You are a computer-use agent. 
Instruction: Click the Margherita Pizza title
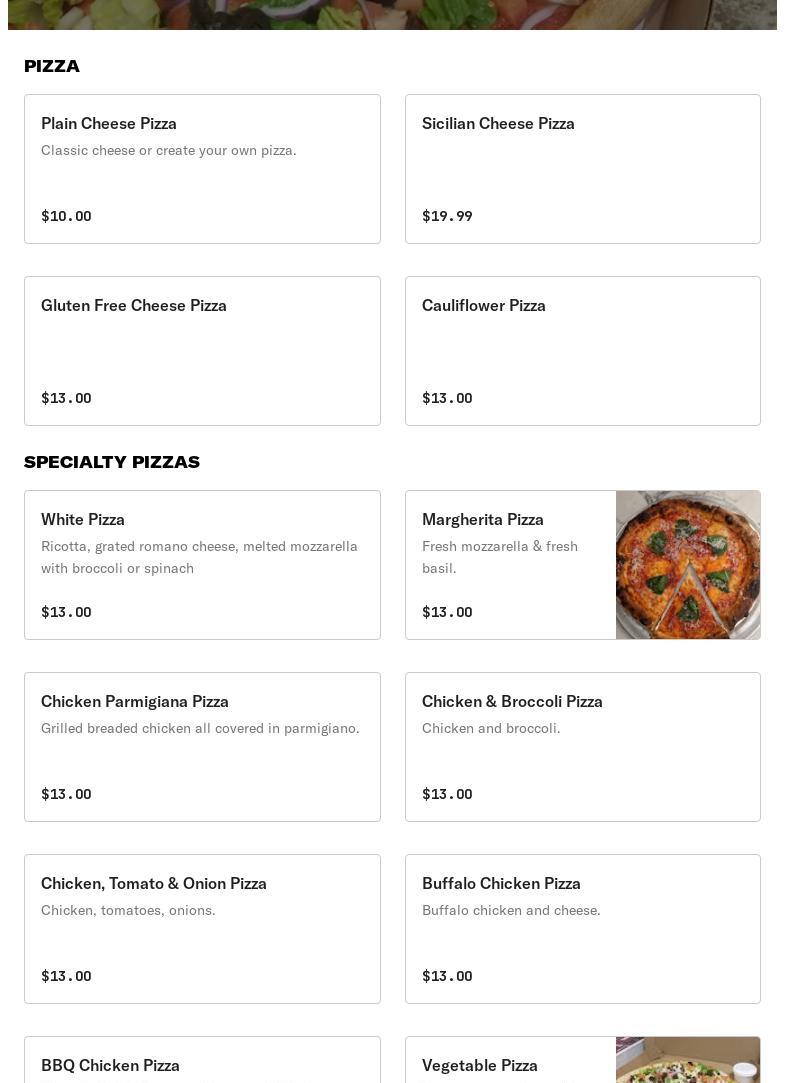tap(483, 519)
